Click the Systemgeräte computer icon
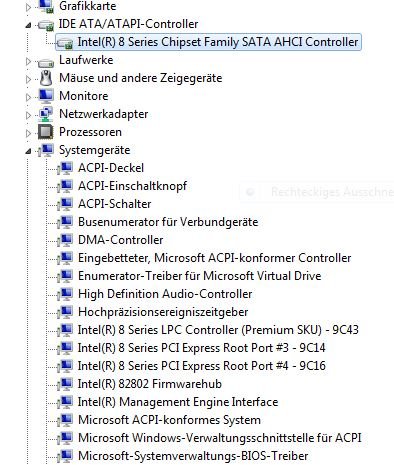Screen dimensions: 394x465 (46, 150)
